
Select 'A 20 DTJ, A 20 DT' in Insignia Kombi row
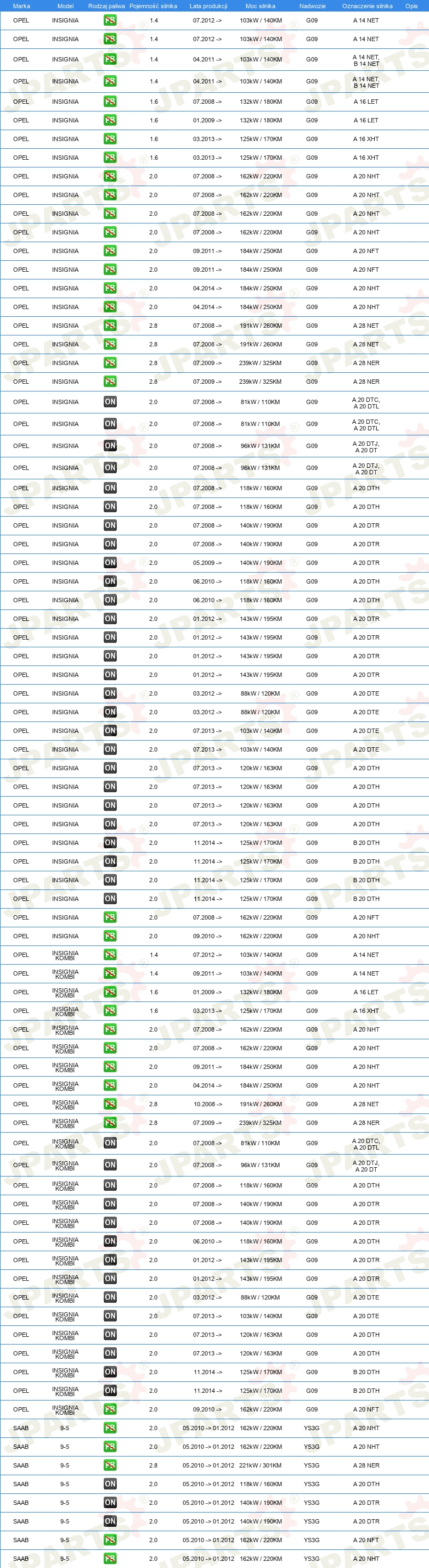point(366,1165)
